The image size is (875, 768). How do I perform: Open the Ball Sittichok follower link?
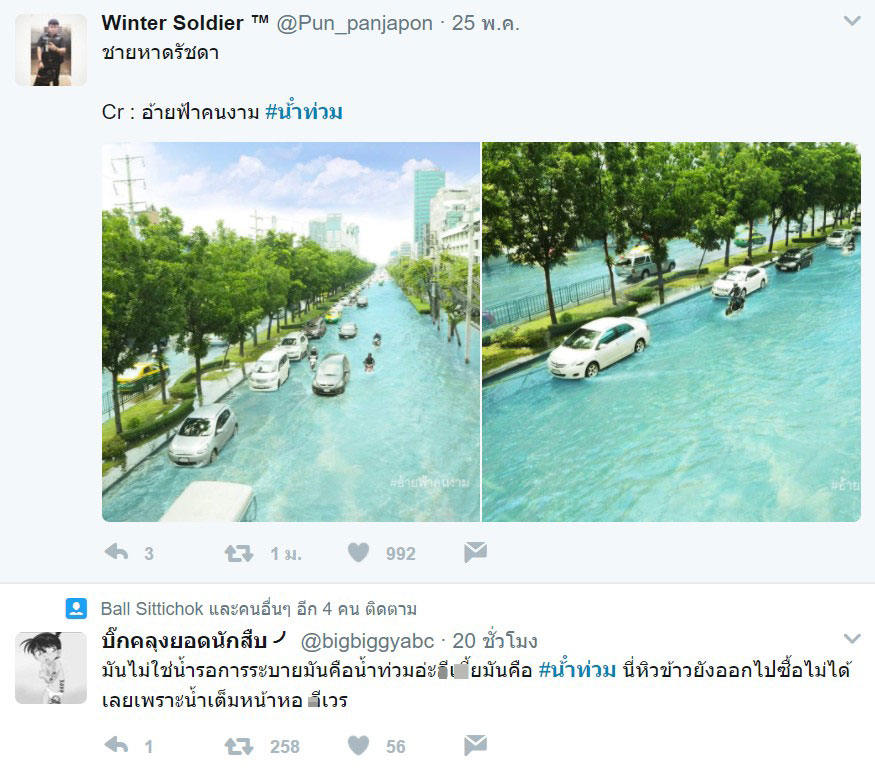152,608
